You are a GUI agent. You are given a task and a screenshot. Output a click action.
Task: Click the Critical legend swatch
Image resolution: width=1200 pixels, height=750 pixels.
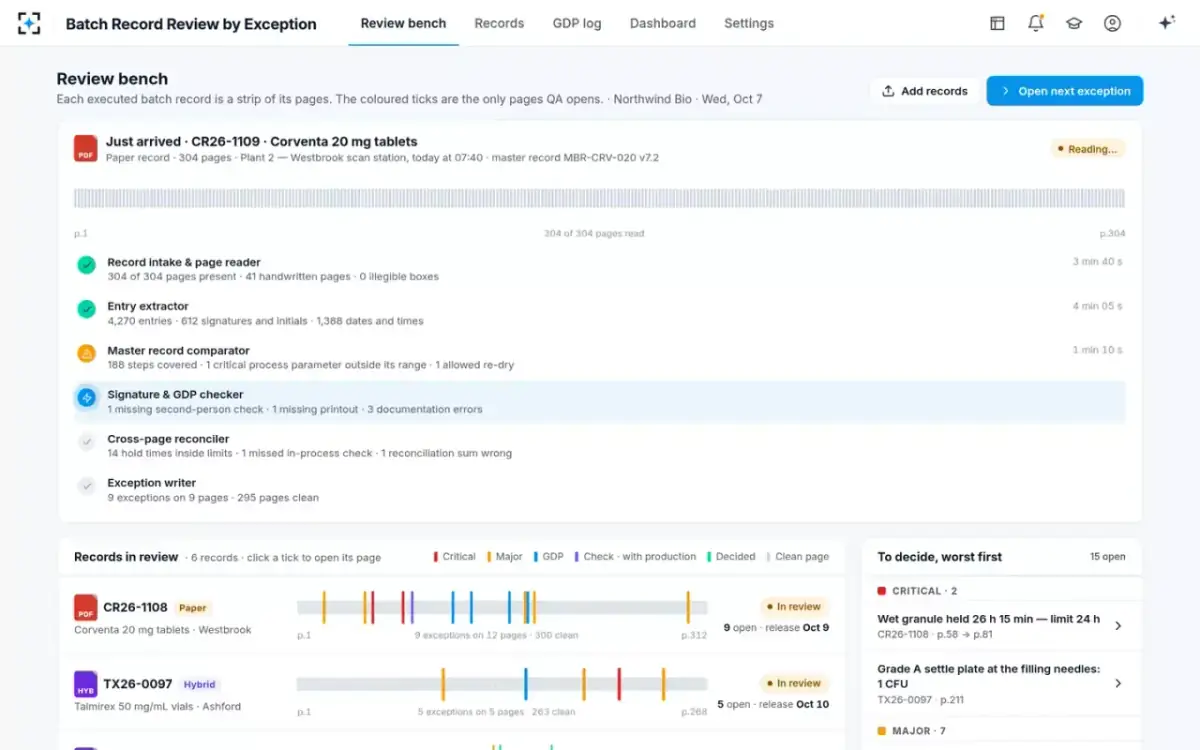[435, 557]
